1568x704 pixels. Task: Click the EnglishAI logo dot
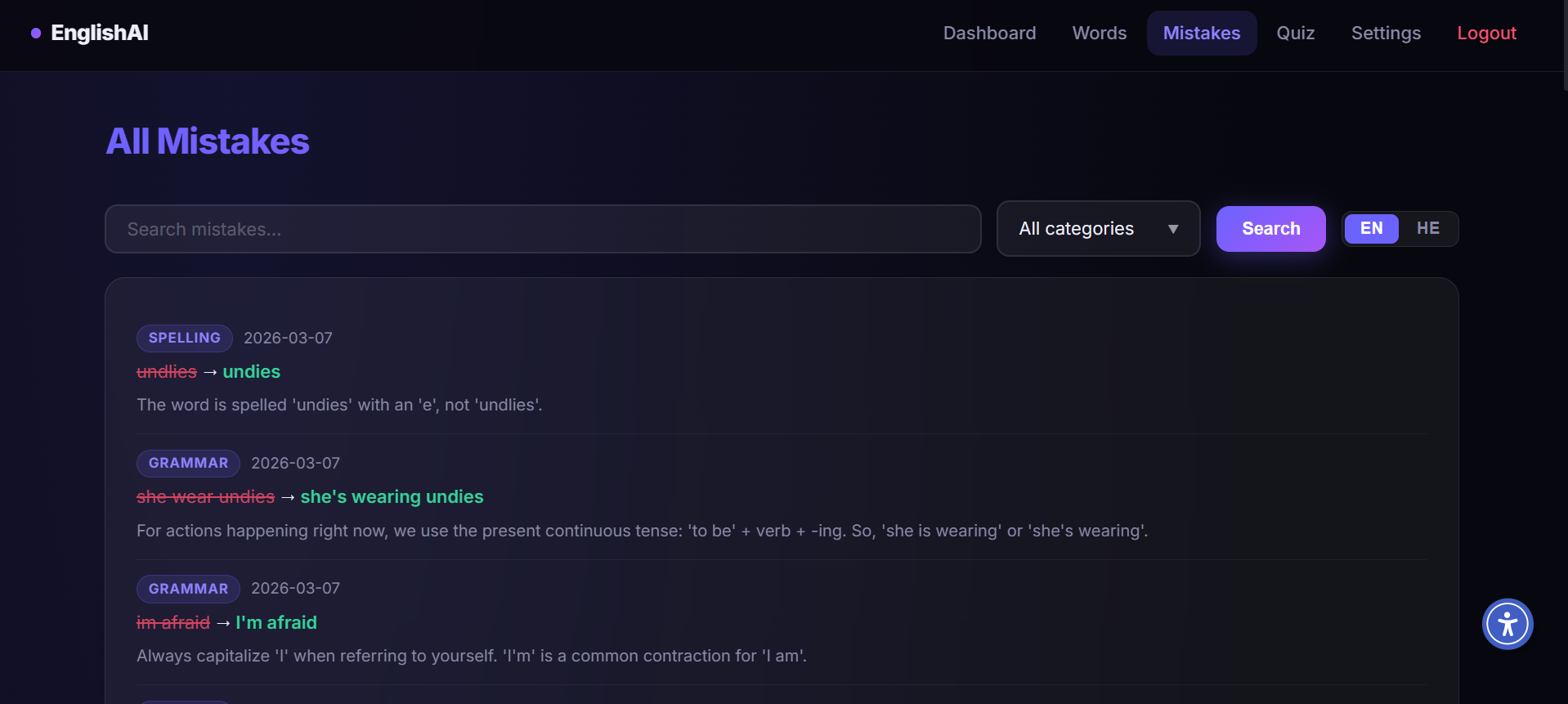36,34
